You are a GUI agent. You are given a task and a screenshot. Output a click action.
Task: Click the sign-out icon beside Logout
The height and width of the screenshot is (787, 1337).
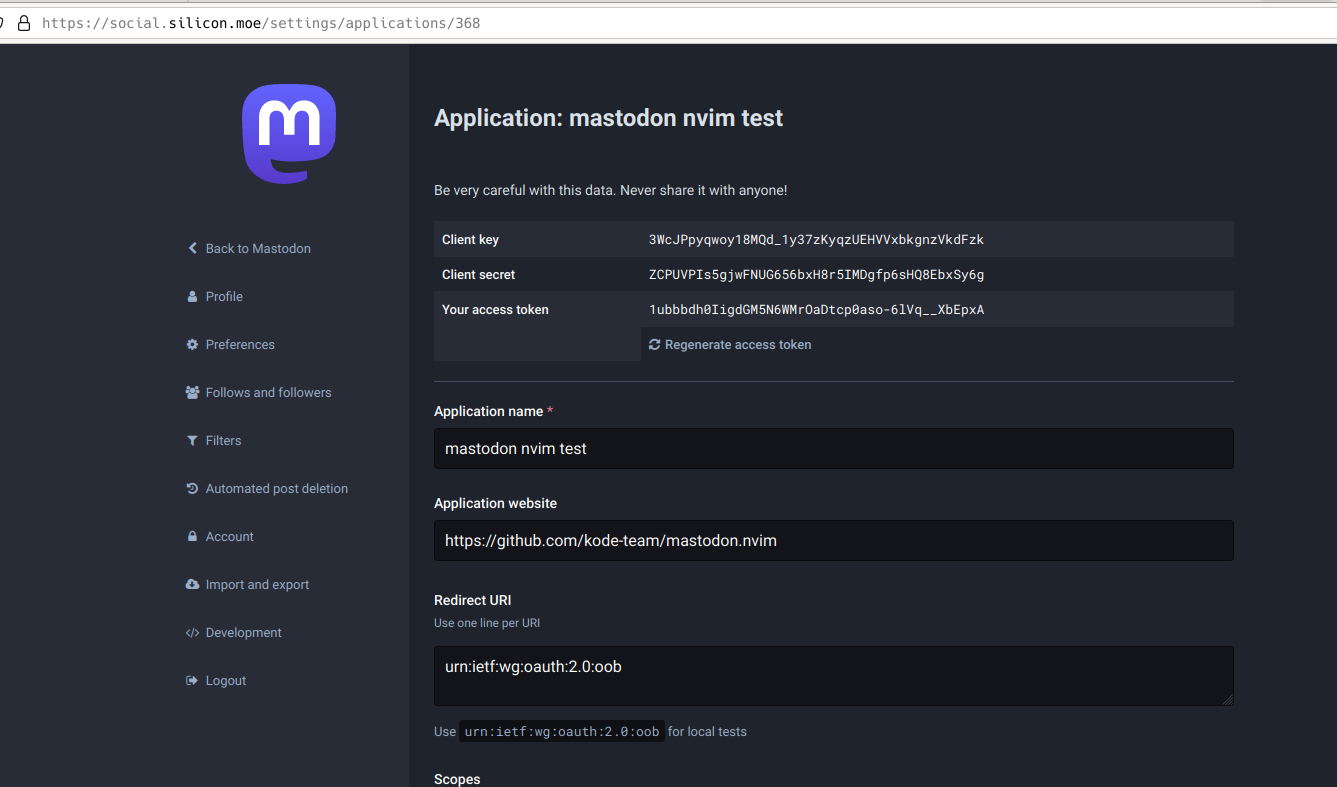pos(192,680)
